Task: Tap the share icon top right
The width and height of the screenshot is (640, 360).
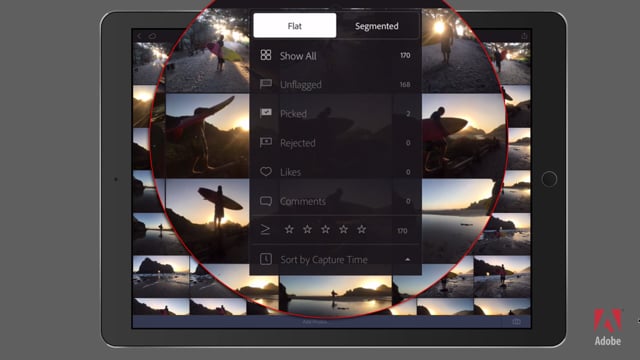Action: pos(524,36)
